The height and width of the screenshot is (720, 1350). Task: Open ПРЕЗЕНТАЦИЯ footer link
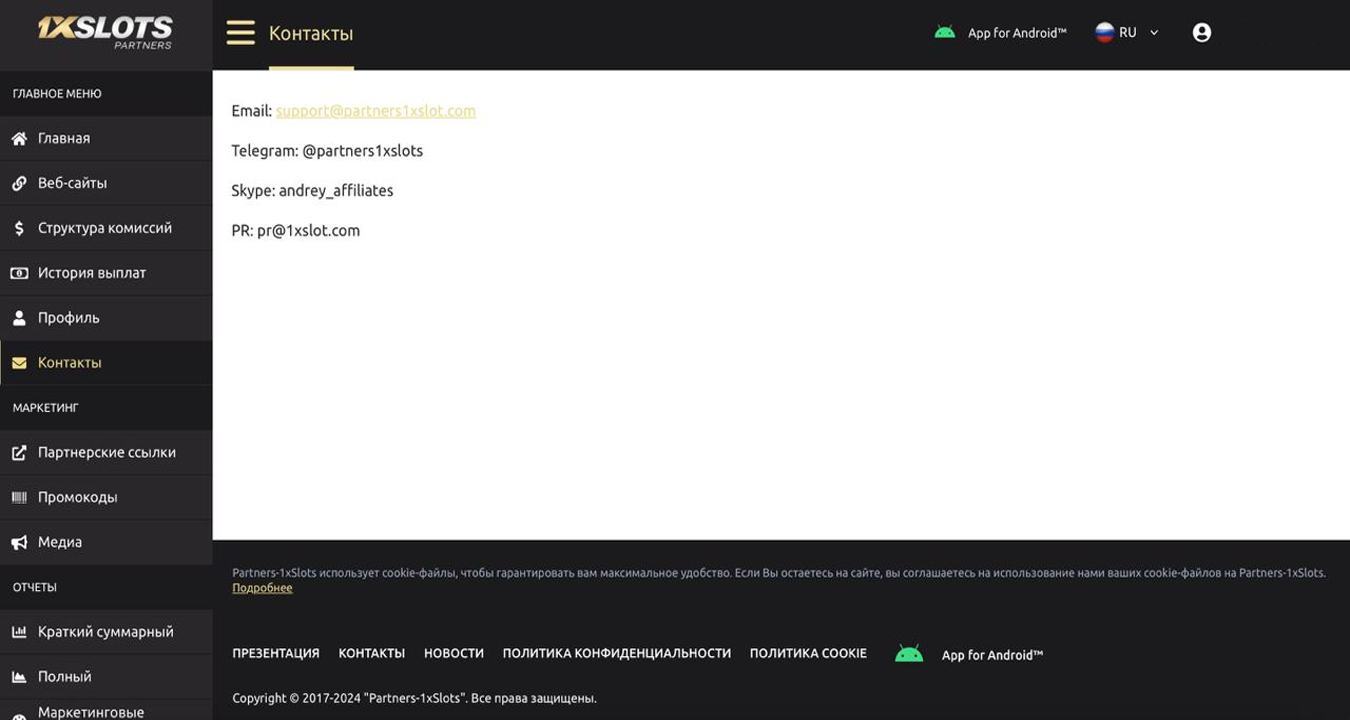(x=276, y=653)
